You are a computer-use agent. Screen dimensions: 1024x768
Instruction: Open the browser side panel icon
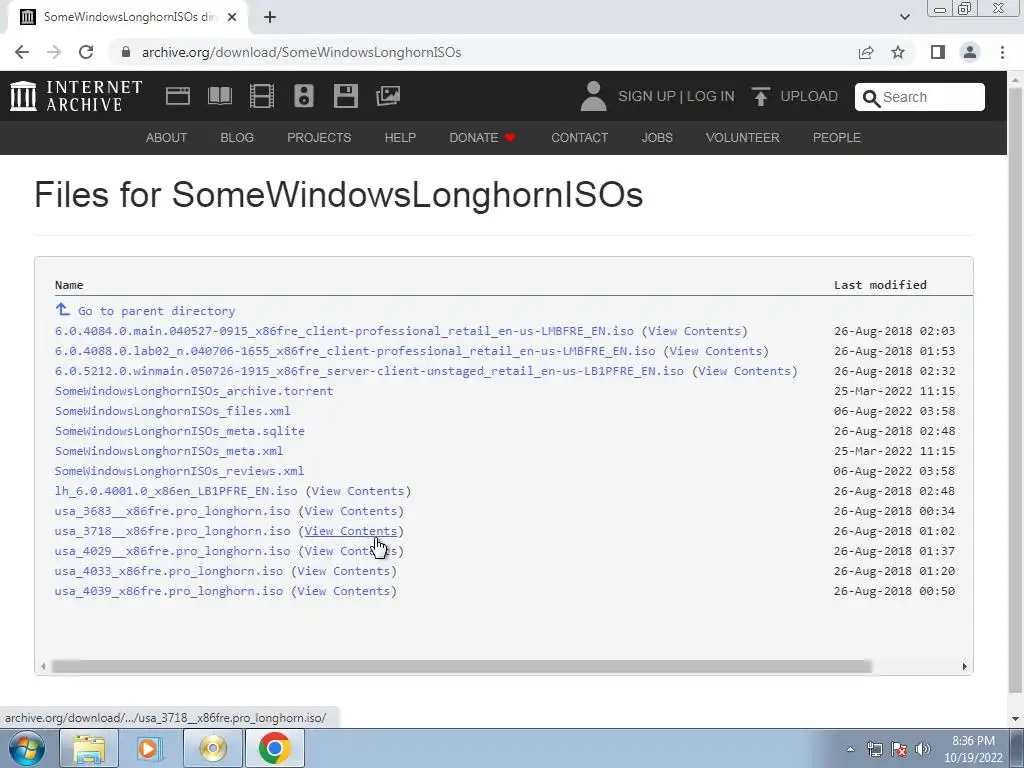pos(938,52)
